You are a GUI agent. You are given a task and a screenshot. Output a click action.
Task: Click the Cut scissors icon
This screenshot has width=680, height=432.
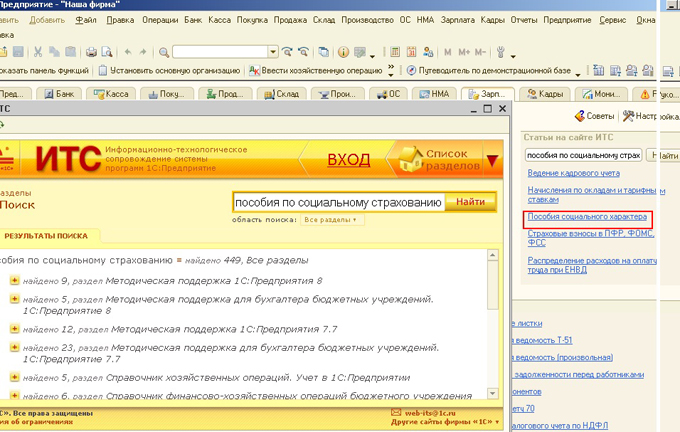38,52
